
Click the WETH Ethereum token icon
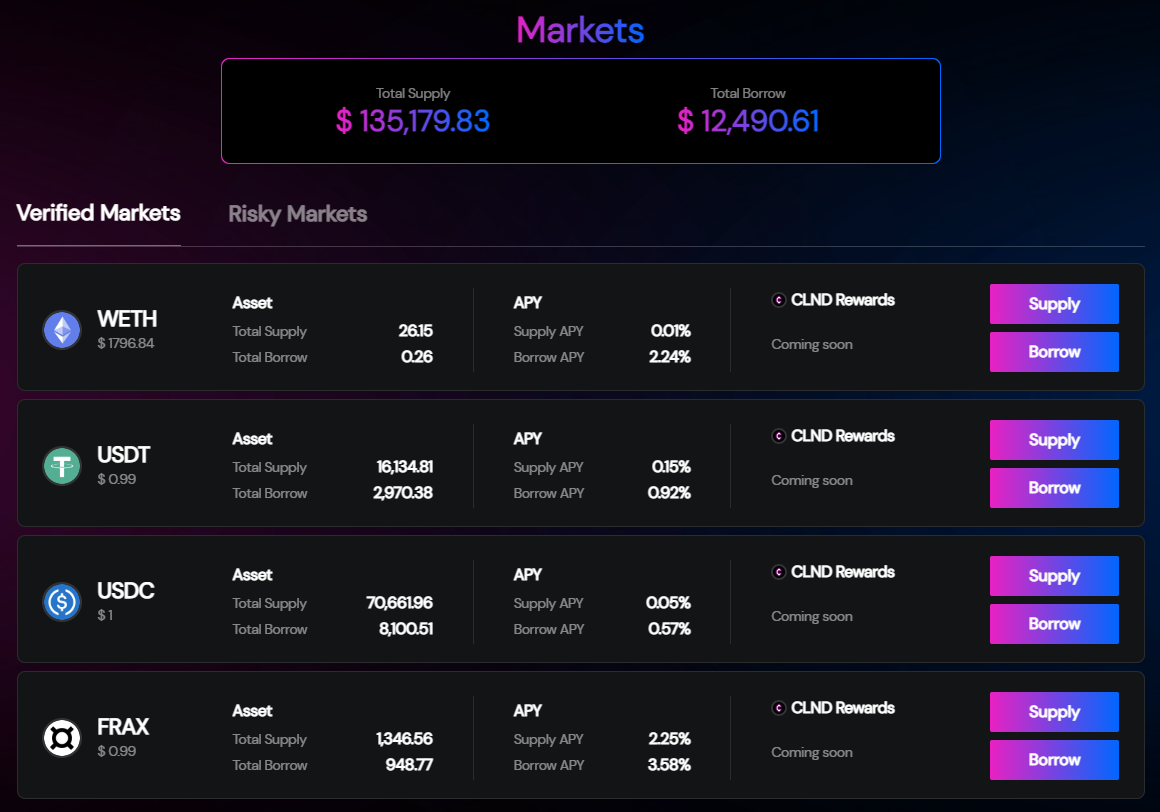point(62,330)
